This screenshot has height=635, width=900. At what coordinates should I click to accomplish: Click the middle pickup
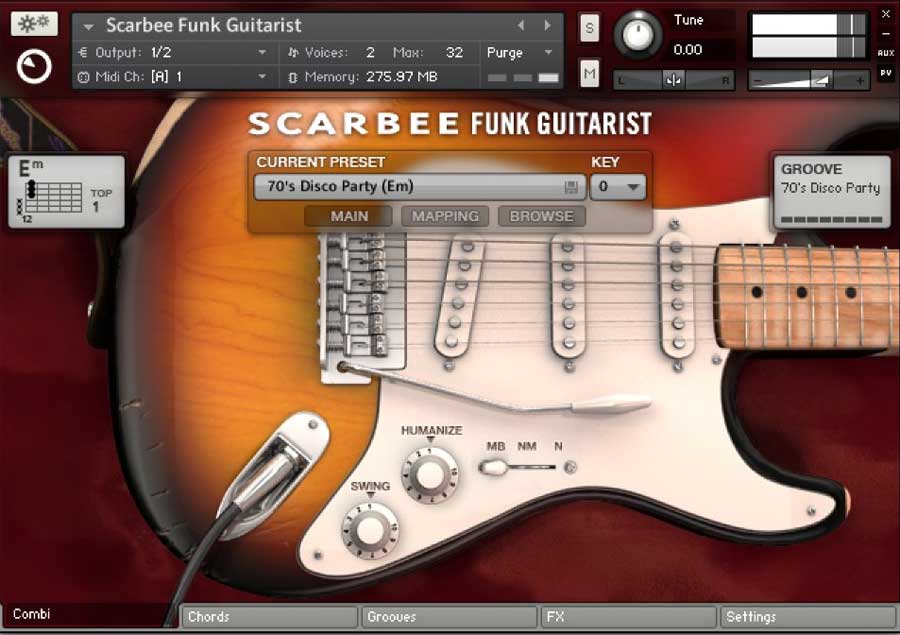click(568, 296)
